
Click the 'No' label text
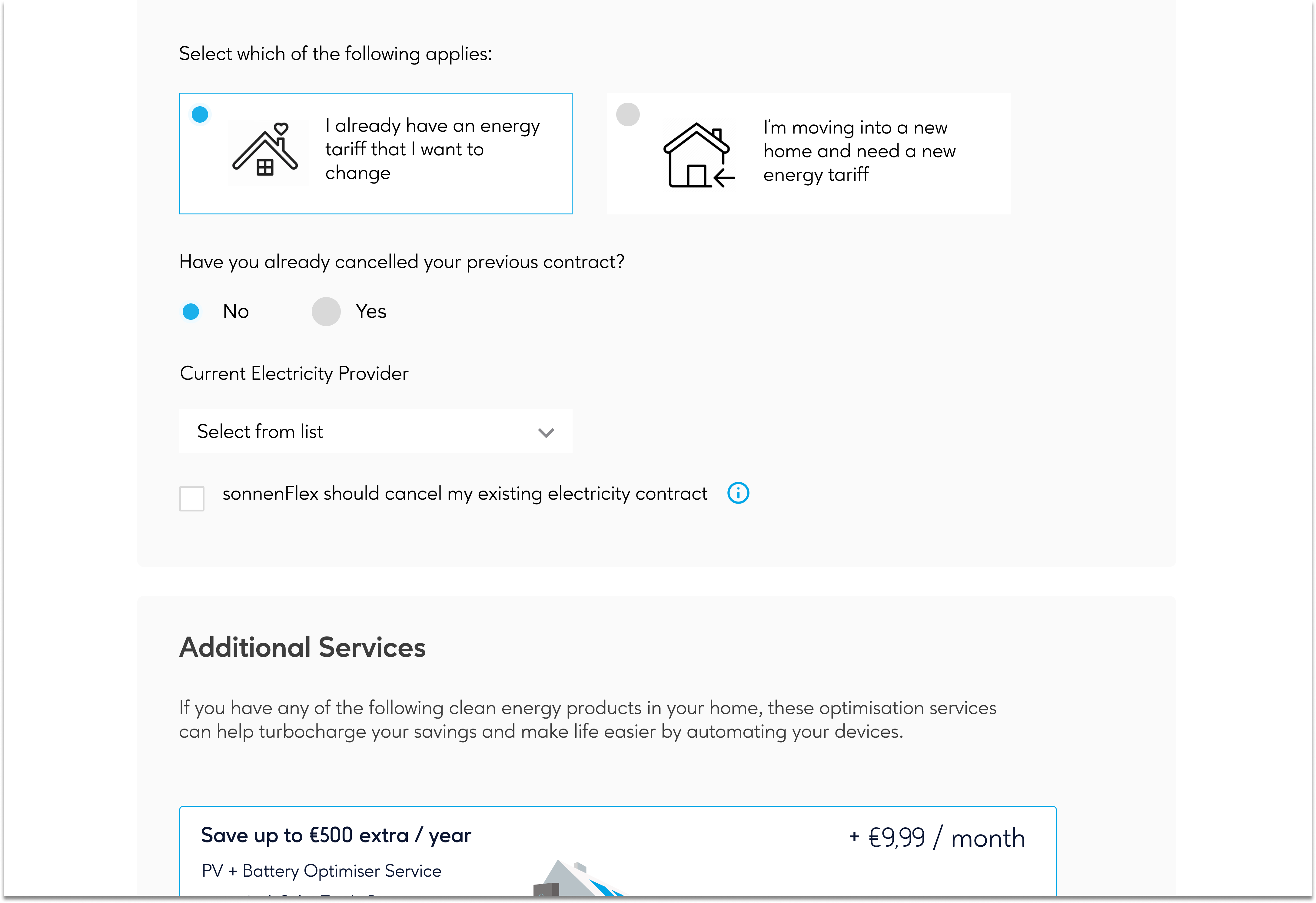coord(236,311)
